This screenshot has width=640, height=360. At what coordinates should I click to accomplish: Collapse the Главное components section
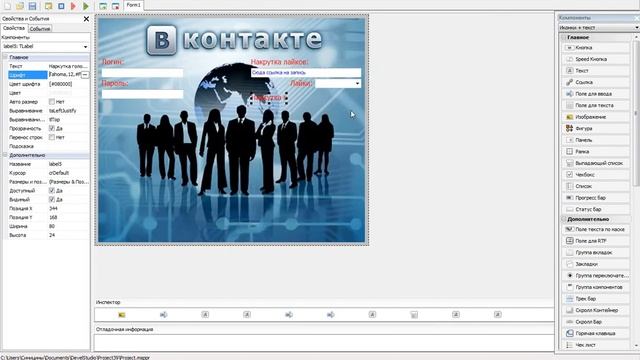click(x=563, y=37)
